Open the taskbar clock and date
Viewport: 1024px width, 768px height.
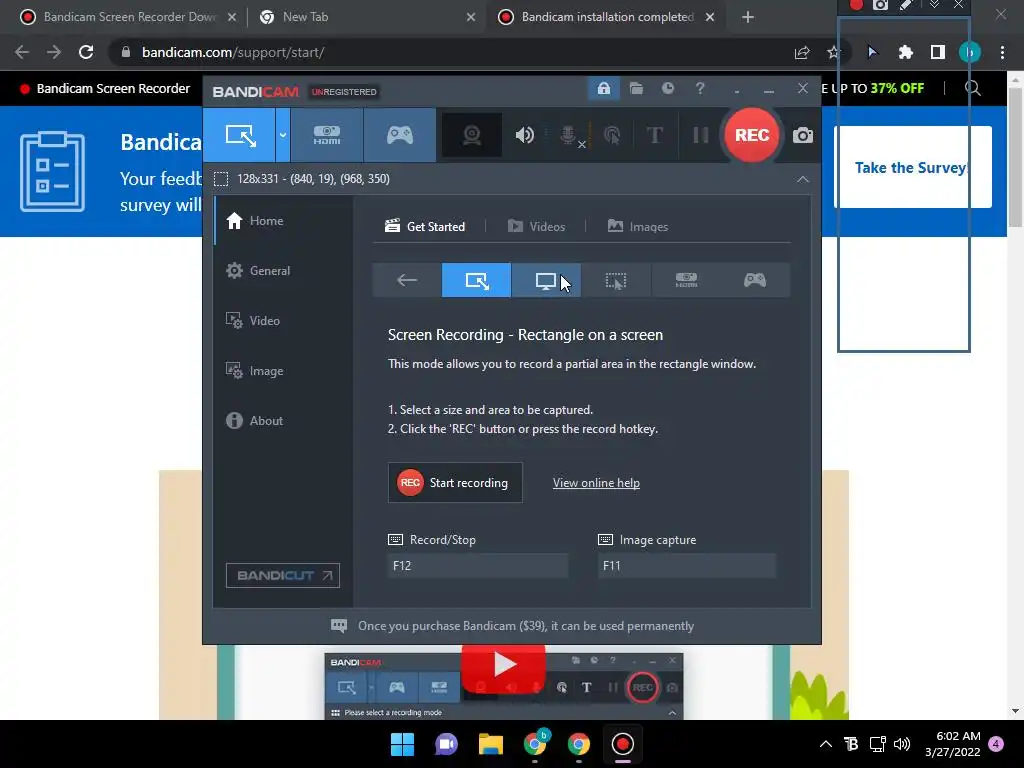coord(952,744)
